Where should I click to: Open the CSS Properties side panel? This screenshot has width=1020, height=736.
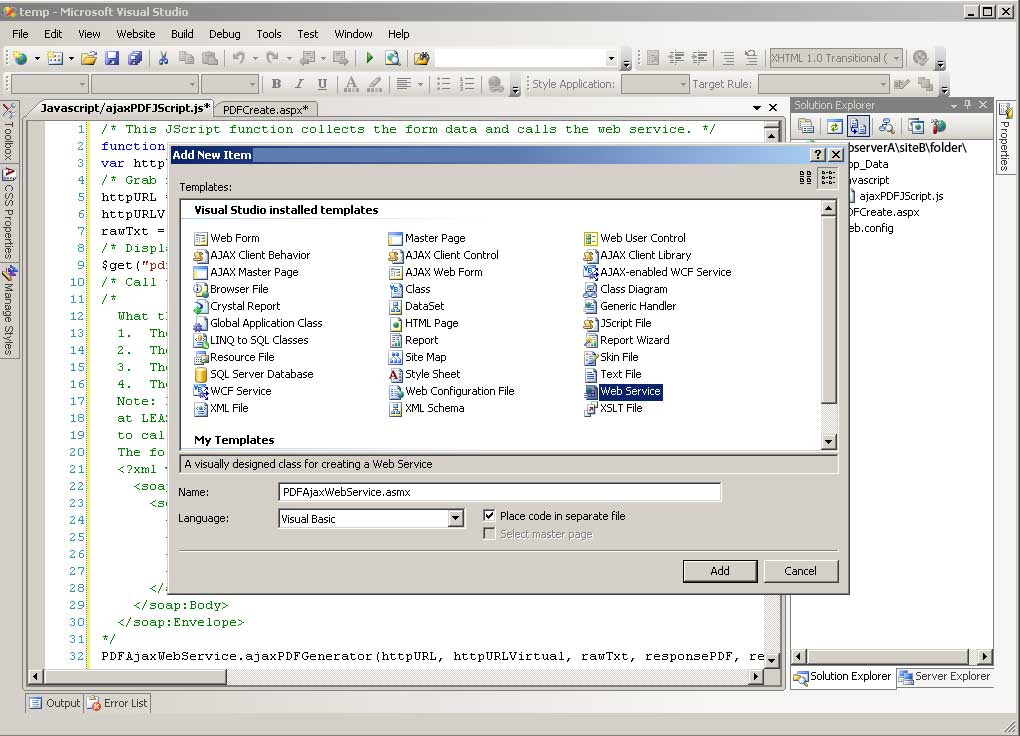pyautogui.click(x=9, y=214)
